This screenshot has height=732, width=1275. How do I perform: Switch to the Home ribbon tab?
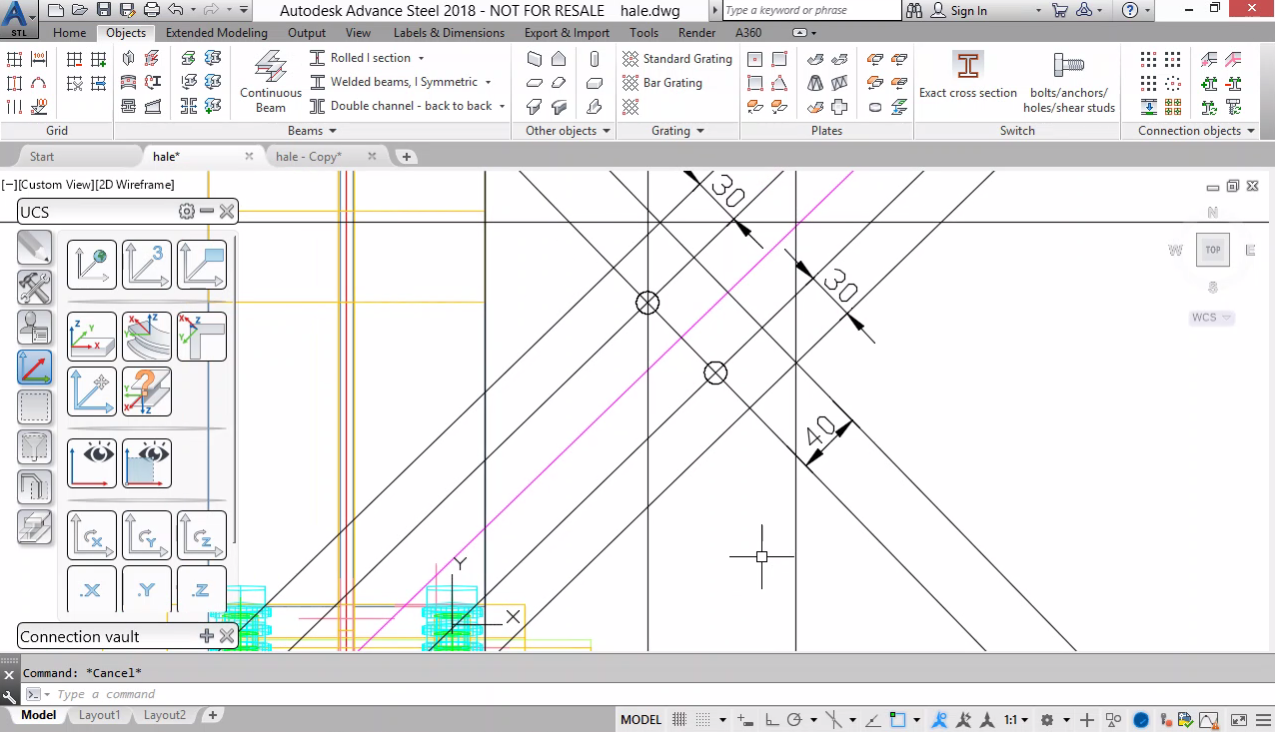click(69, 33)
